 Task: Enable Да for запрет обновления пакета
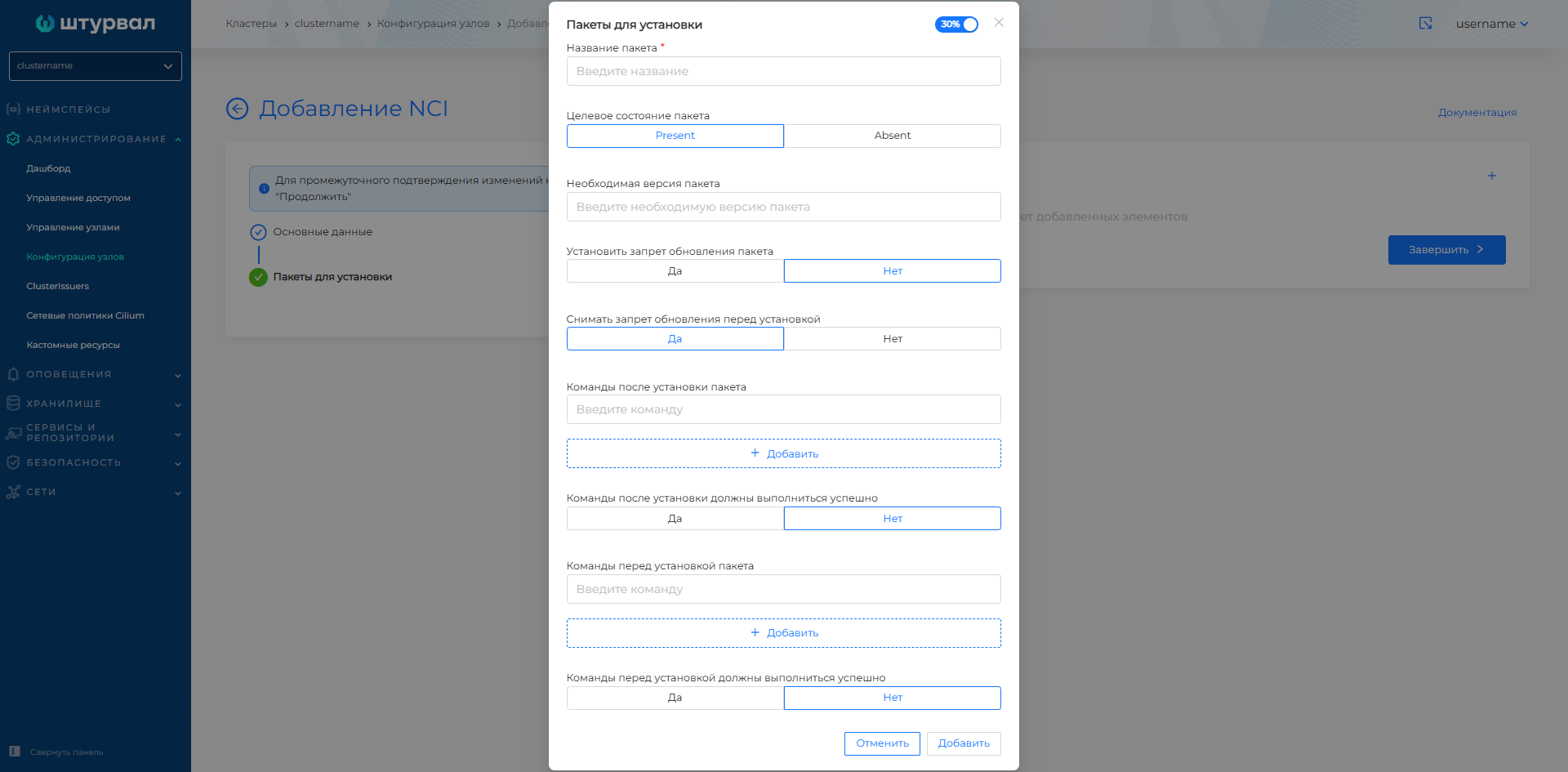[x=675, y=270]
